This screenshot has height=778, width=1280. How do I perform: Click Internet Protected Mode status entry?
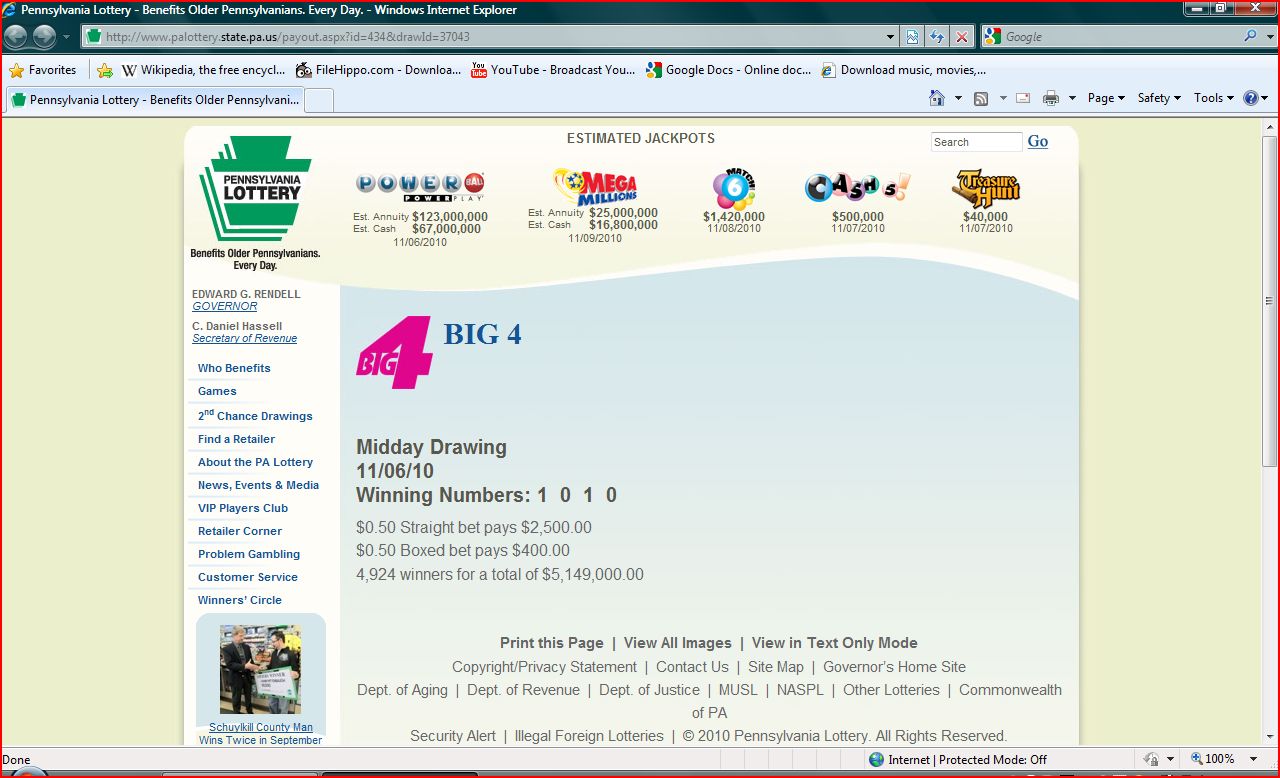click(x=958, y=759)
